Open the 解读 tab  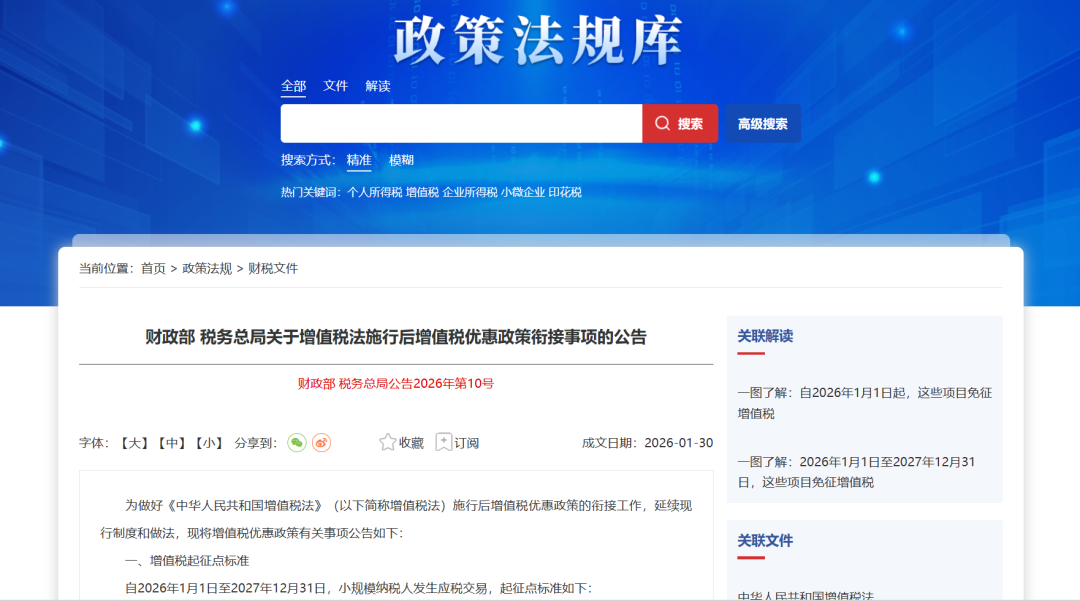point(377,86)
